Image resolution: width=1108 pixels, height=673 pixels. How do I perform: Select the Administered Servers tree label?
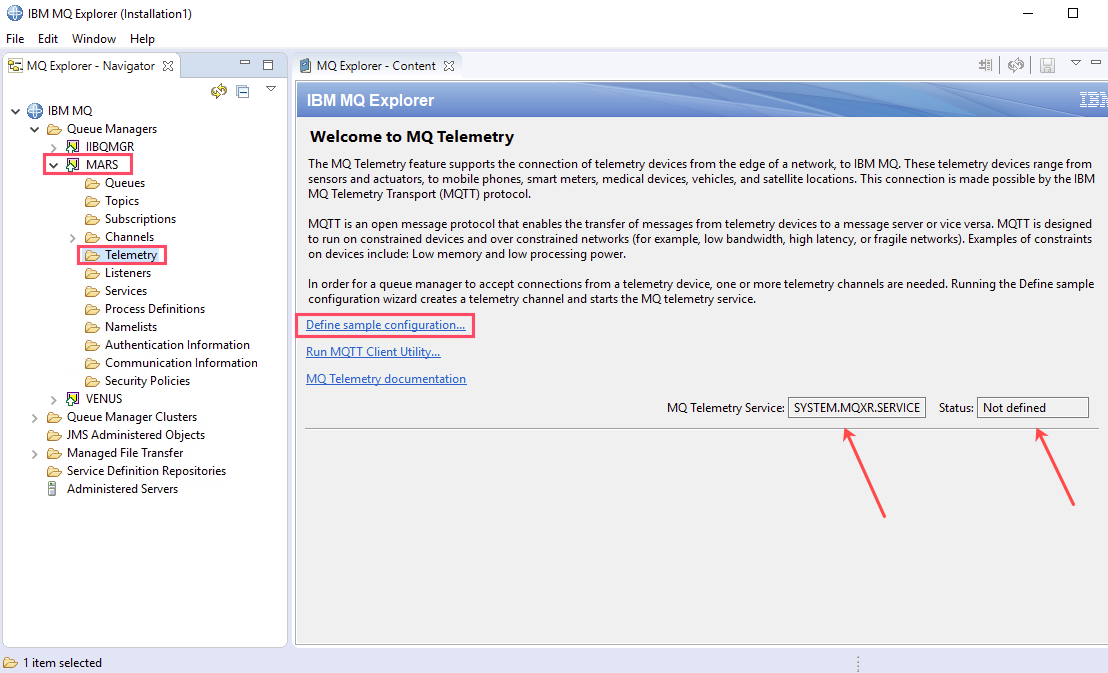pos(122,489)
